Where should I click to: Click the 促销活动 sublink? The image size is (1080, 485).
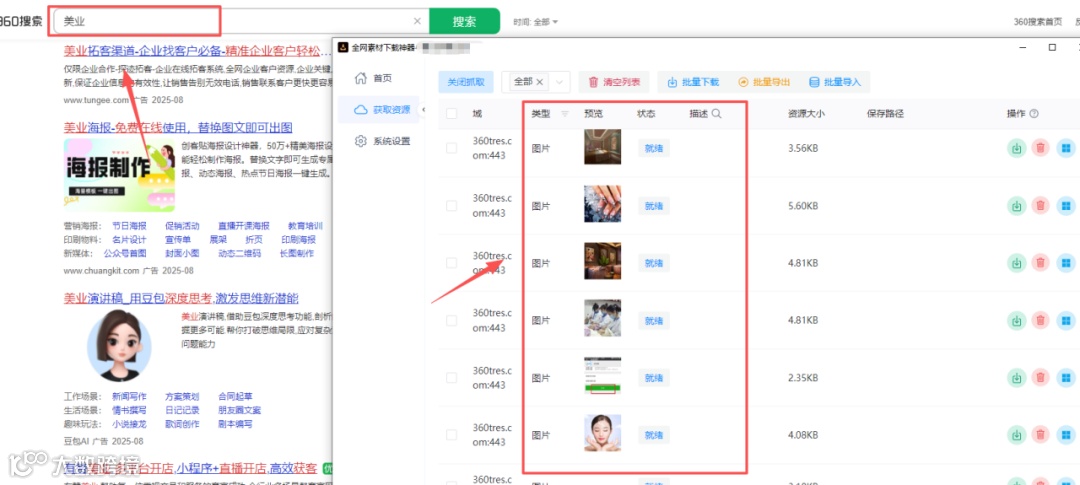[183, 226]
